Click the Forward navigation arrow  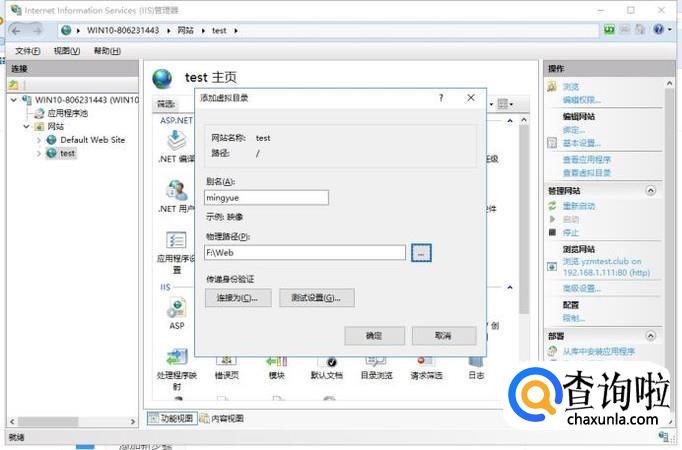point(37,30)
